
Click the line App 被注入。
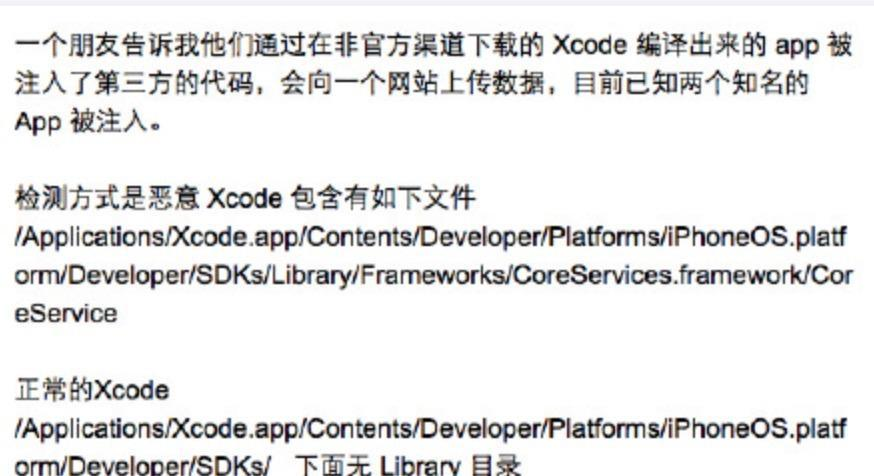coord(88,122)
